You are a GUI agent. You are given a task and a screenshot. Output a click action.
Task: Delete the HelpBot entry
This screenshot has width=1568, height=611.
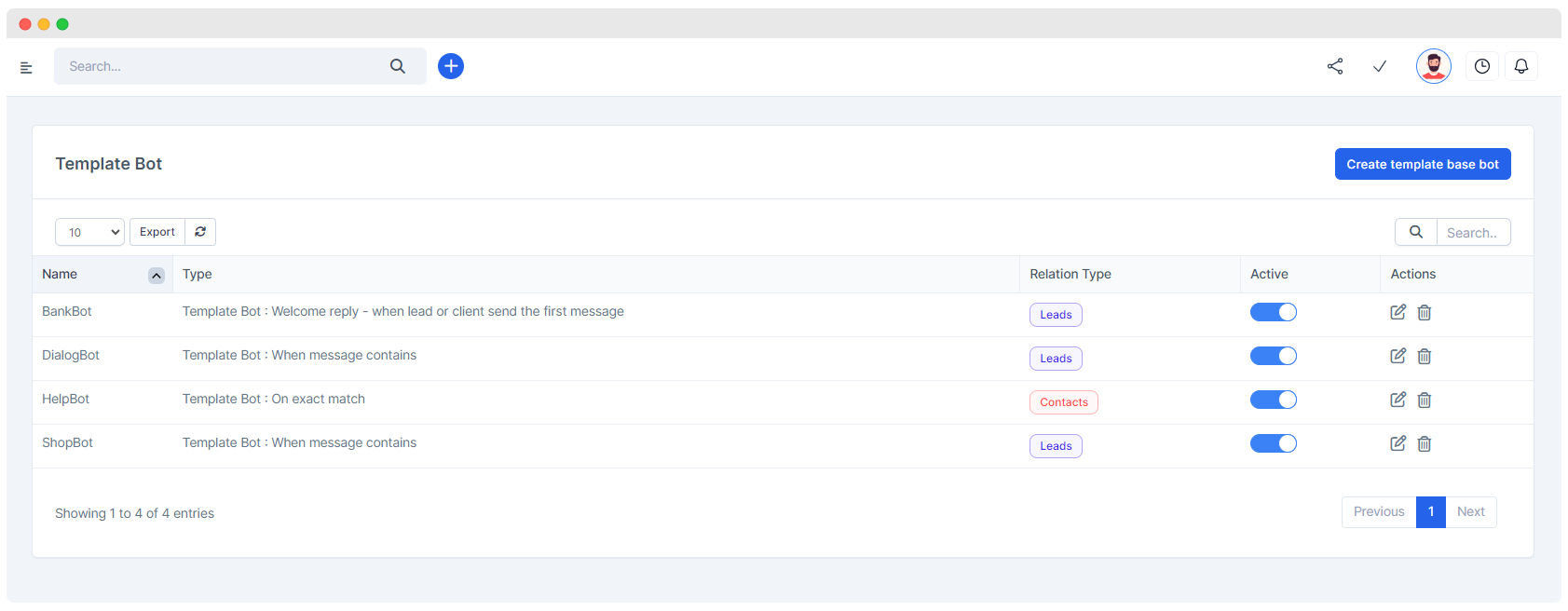[x=1425, y=400]
